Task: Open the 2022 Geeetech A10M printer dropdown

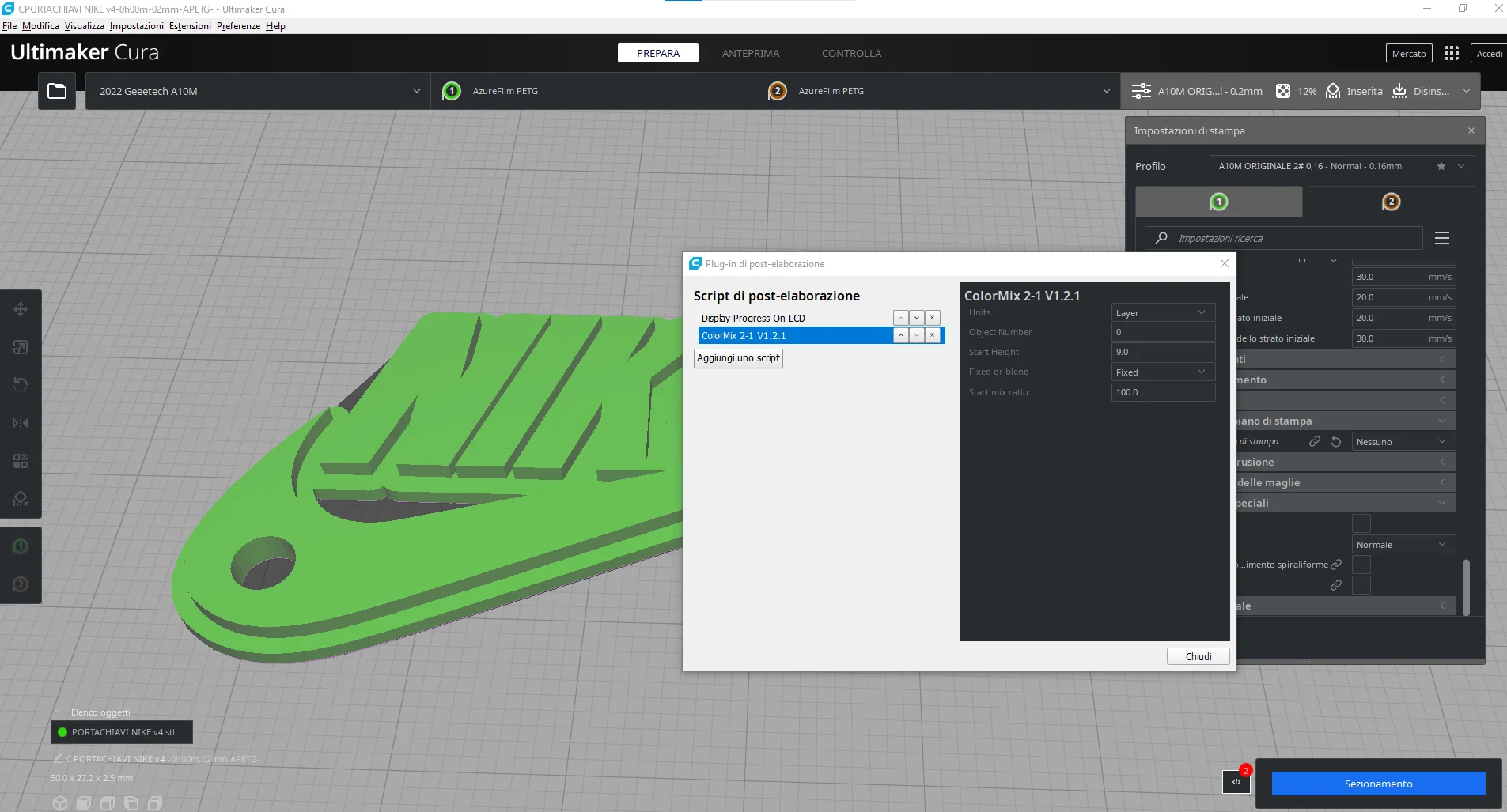Action: 258,91
